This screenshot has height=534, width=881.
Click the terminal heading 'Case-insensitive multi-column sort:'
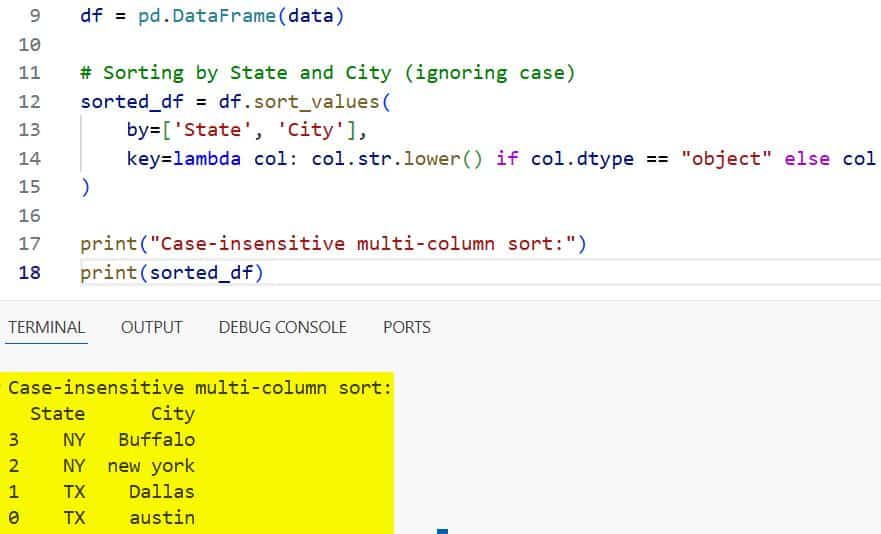coord(199,388)
